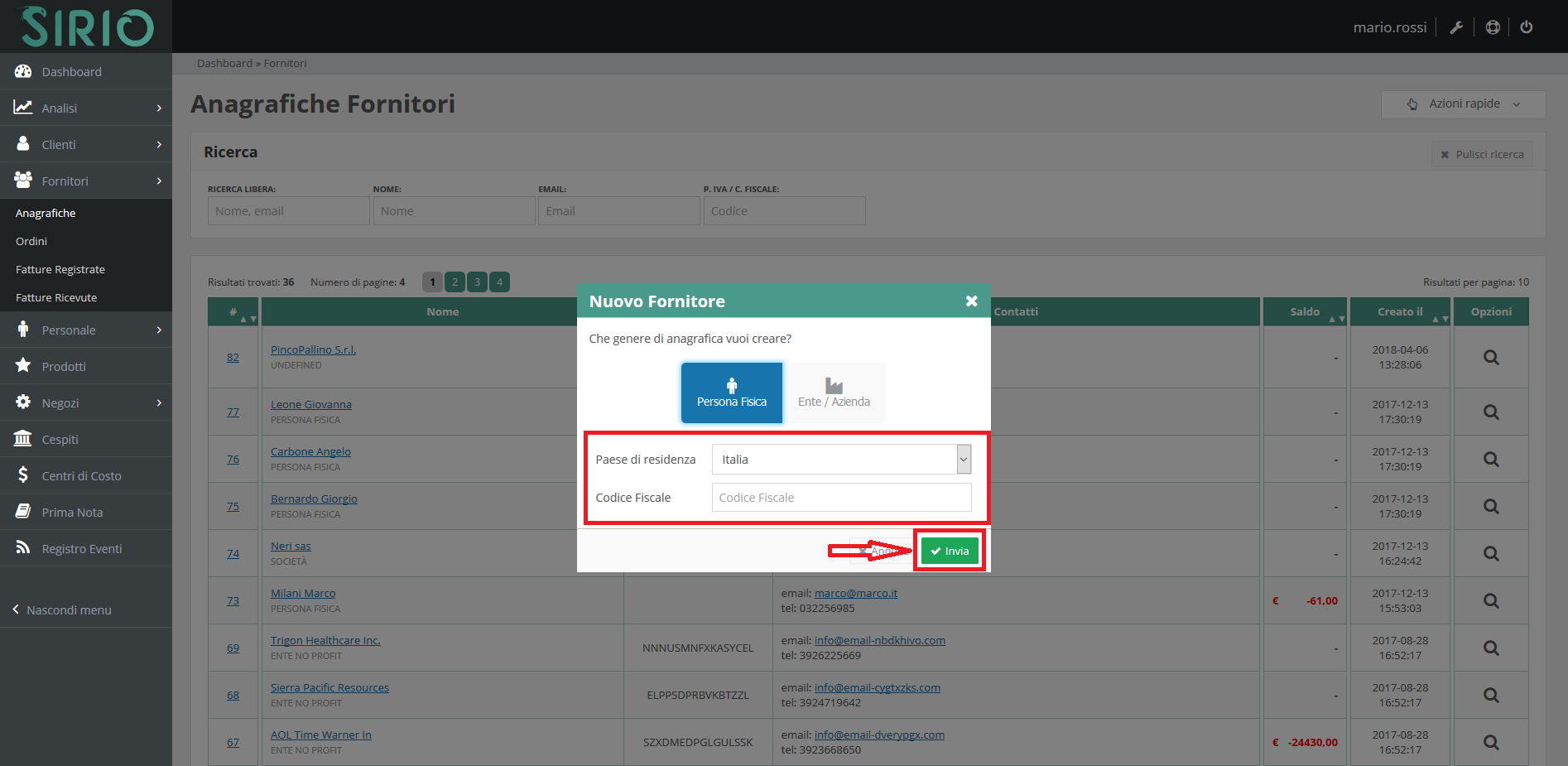This screenshot has width=1568, height=766.
Task: Open the Paese di residenza dropdown
Action: [840, 460]
